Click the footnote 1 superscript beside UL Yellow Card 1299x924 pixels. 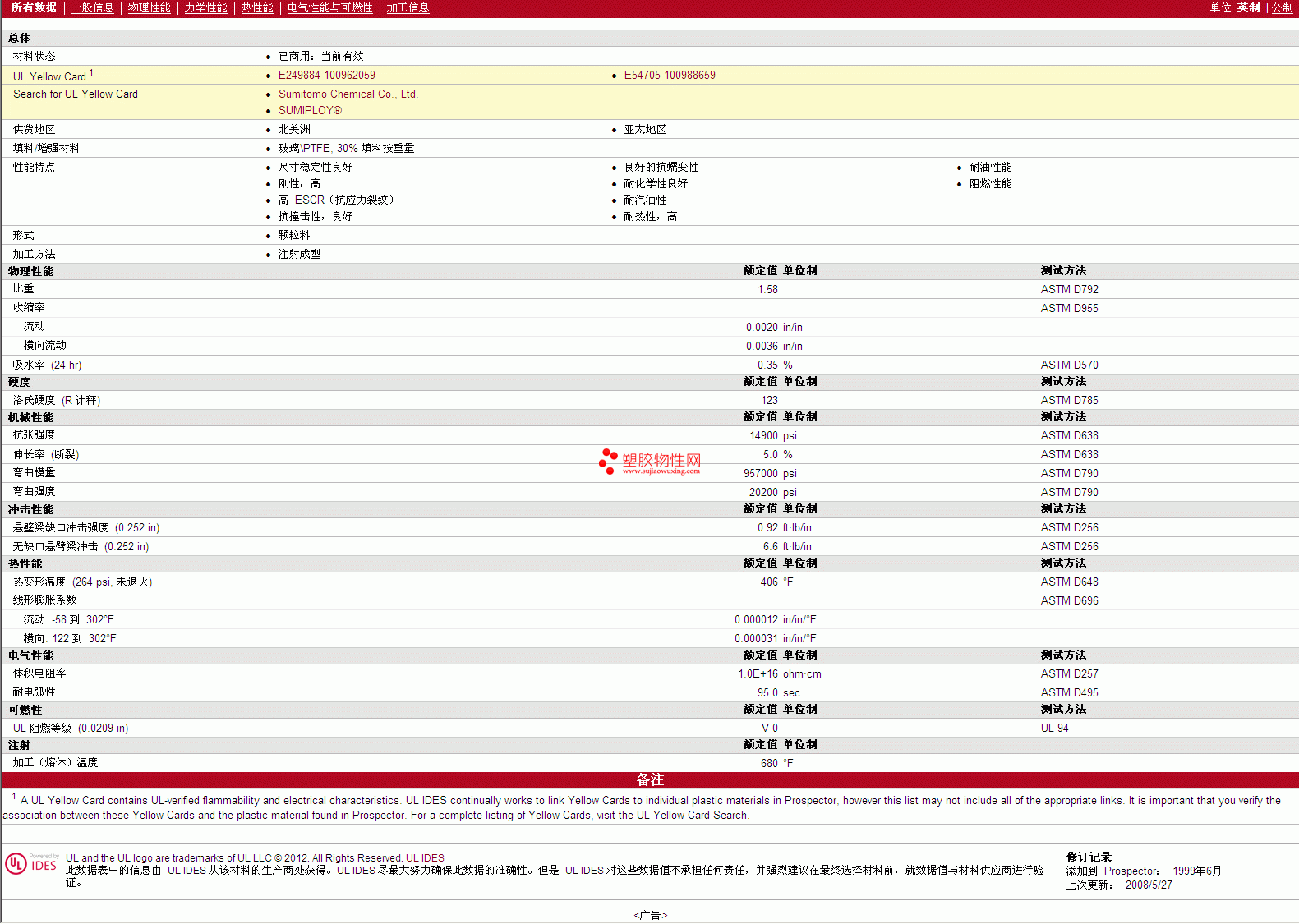(91, 72)
